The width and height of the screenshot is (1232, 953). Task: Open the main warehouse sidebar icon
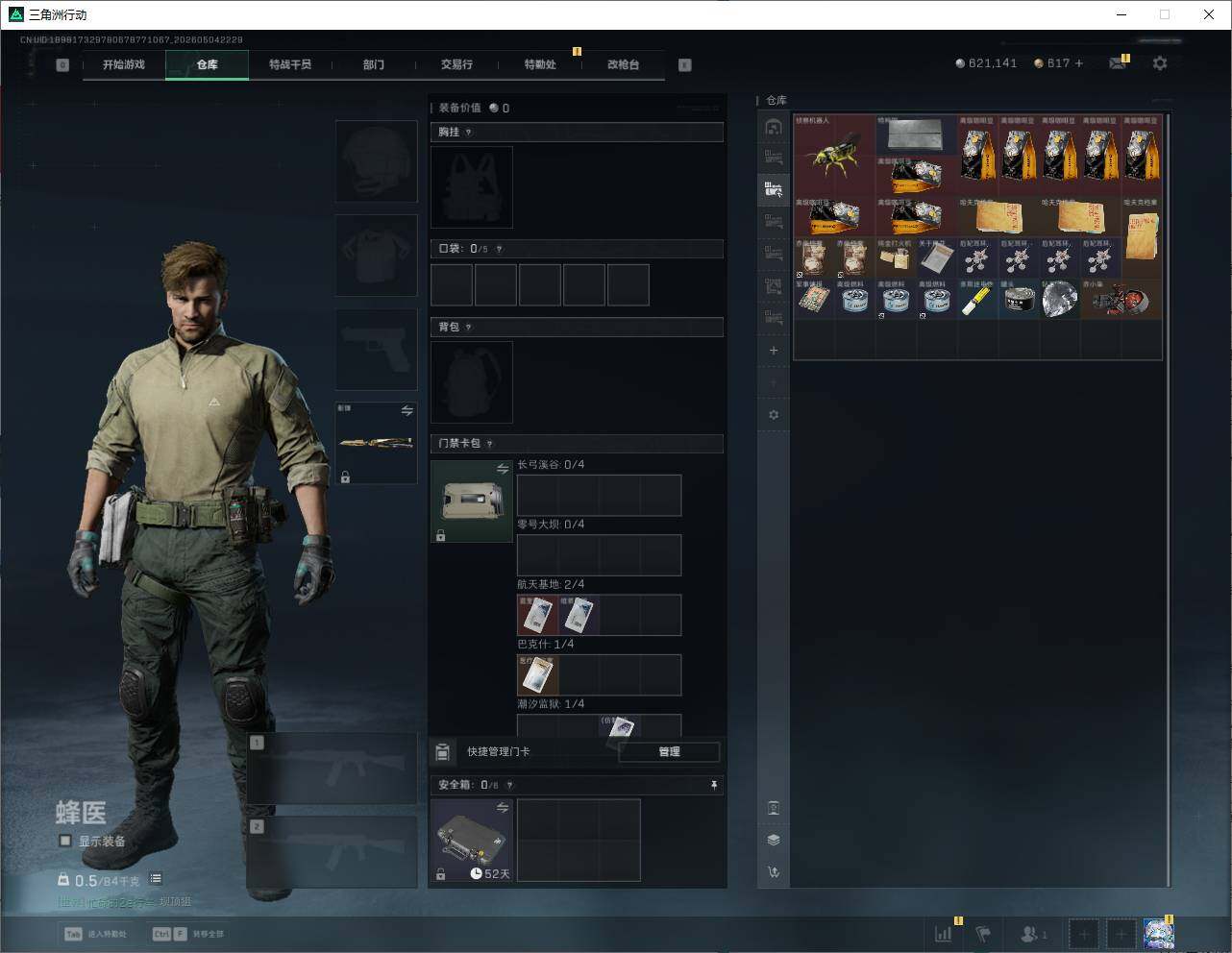click(774, 127)
